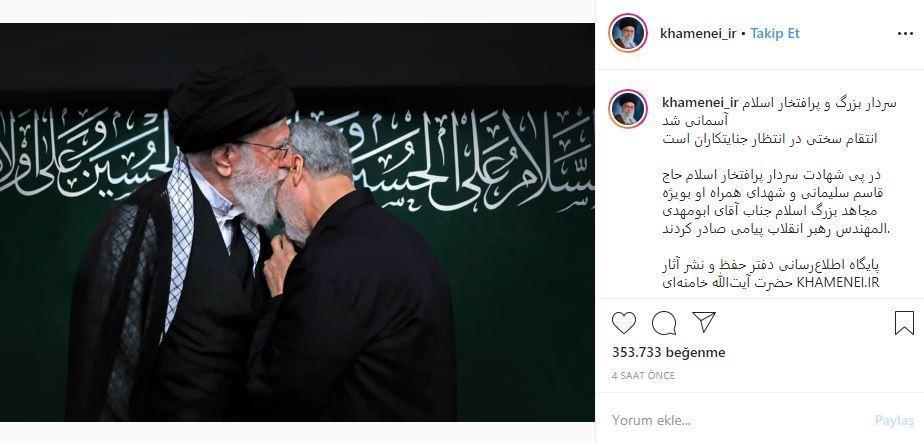924x443 pixels.
Task: Follow the account via Takip Et
Action: pyautogui.click(x=775, y=33)
